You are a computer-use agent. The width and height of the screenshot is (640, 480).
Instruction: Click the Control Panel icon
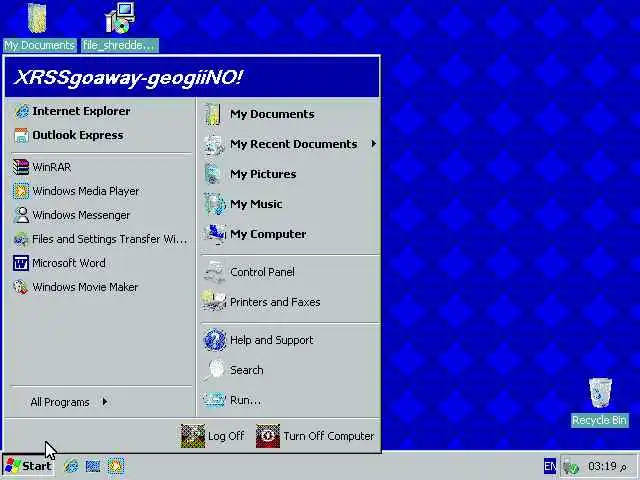pos(214,272)
